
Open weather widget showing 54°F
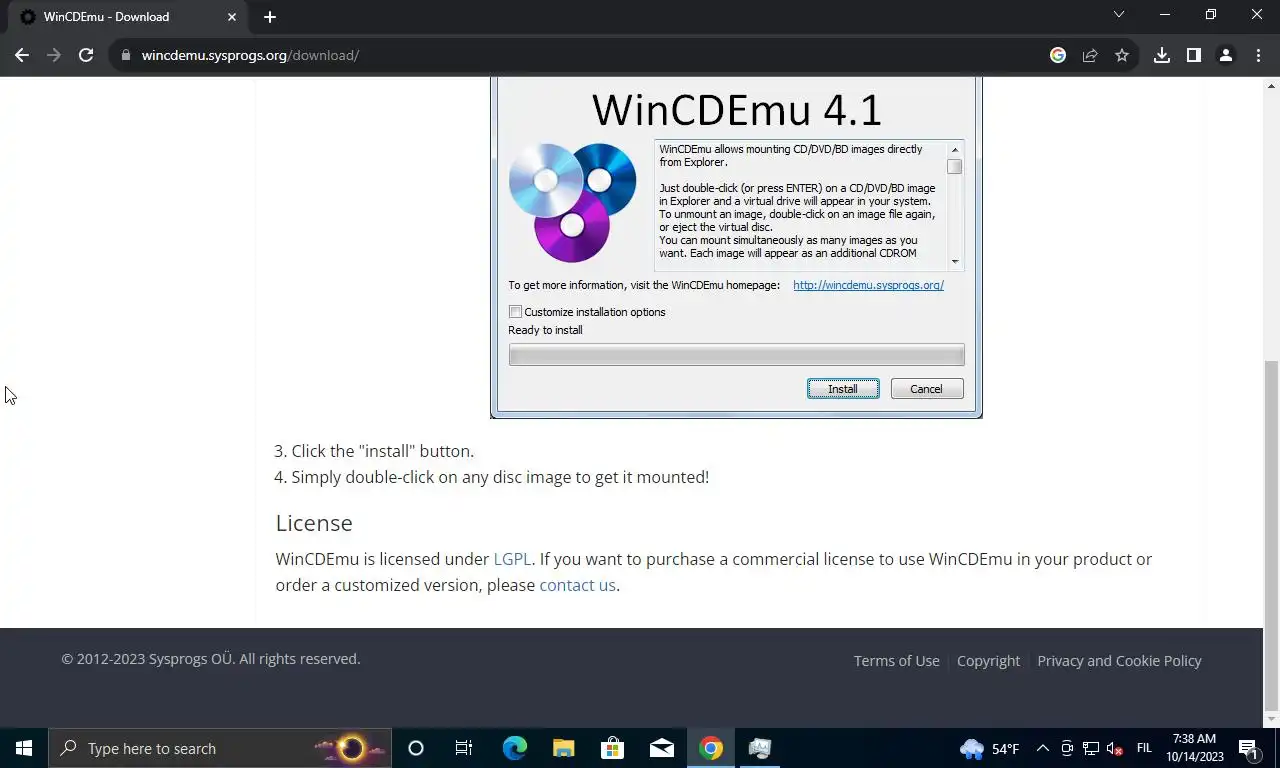tap(990, 748)
